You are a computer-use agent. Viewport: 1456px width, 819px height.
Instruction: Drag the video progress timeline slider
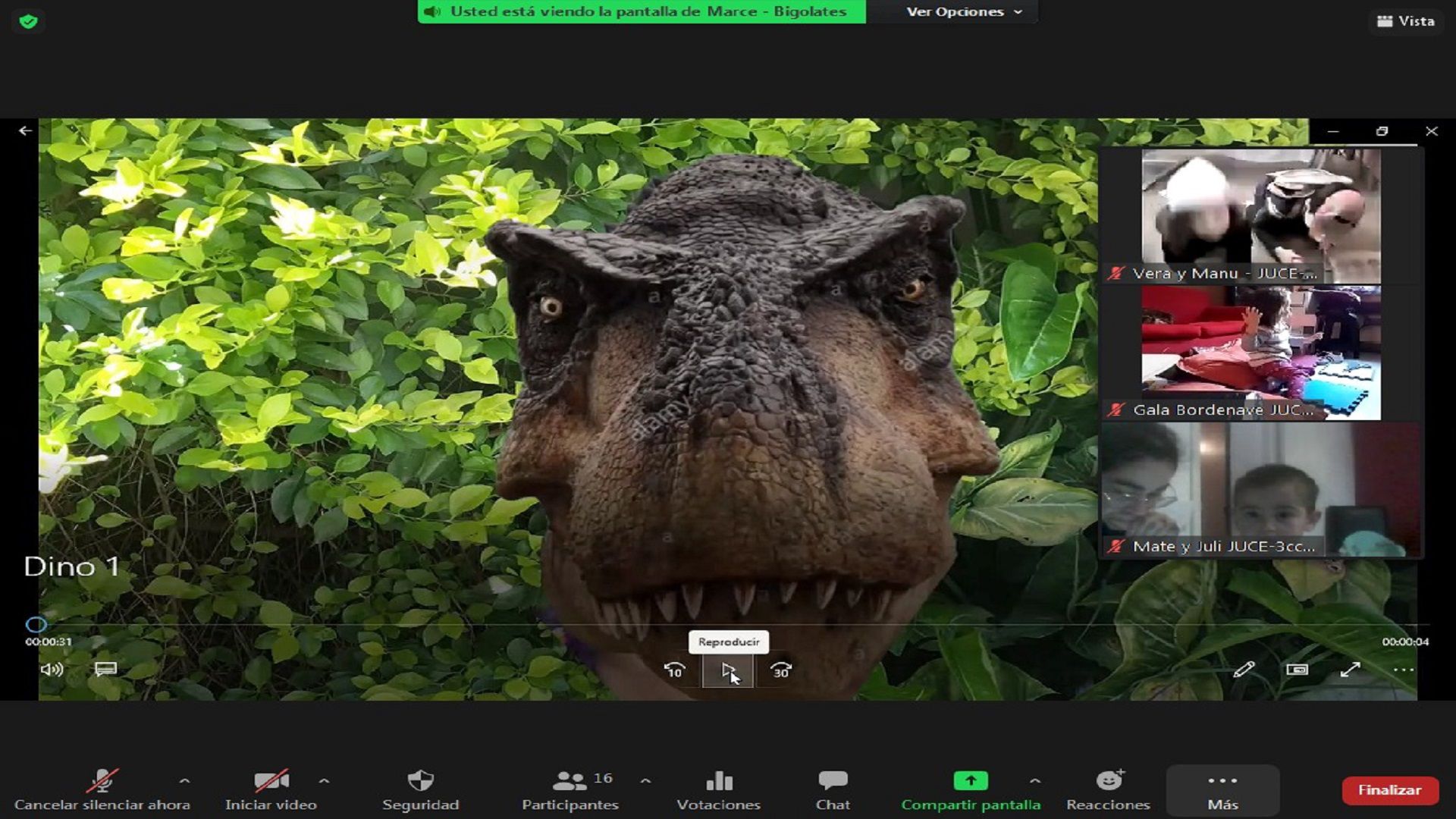[x=36, y=623]
